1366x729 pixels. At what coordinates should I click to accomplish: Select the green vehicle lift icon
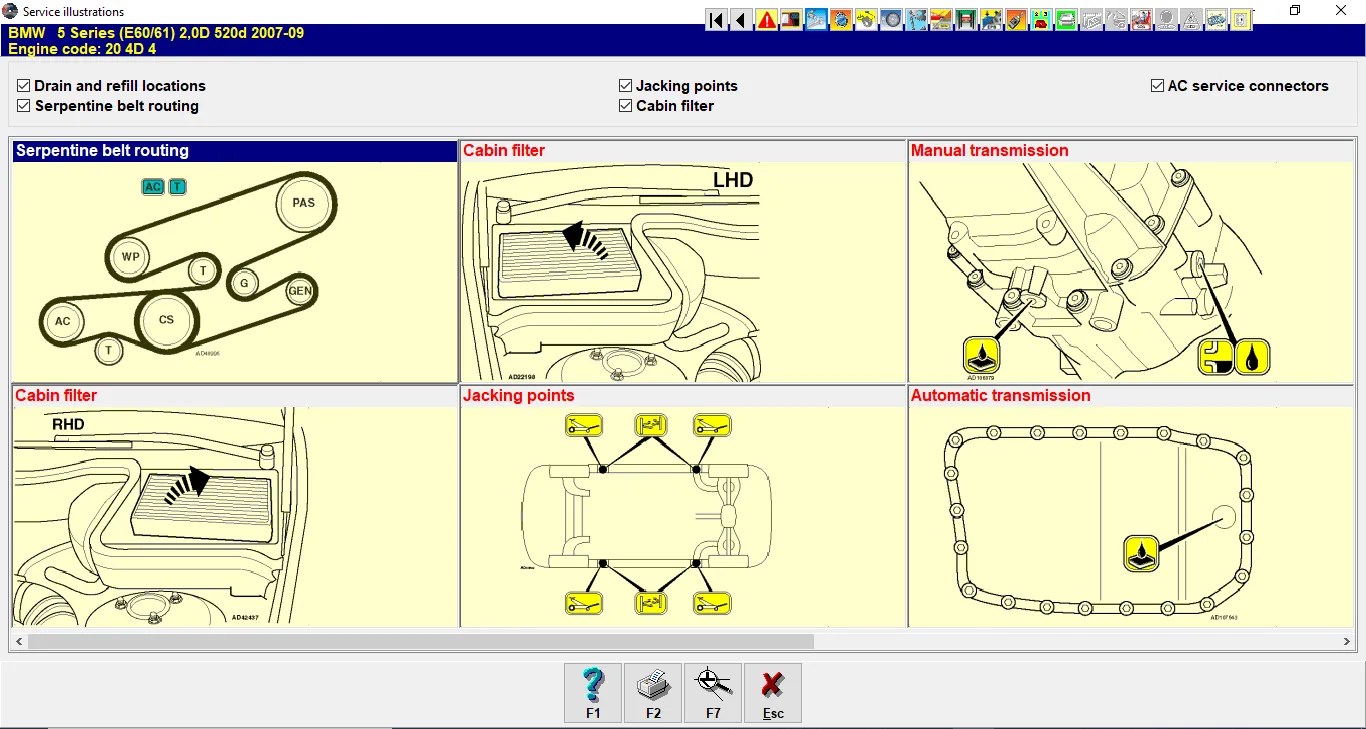pyautogui.click(x=966, y=19)
